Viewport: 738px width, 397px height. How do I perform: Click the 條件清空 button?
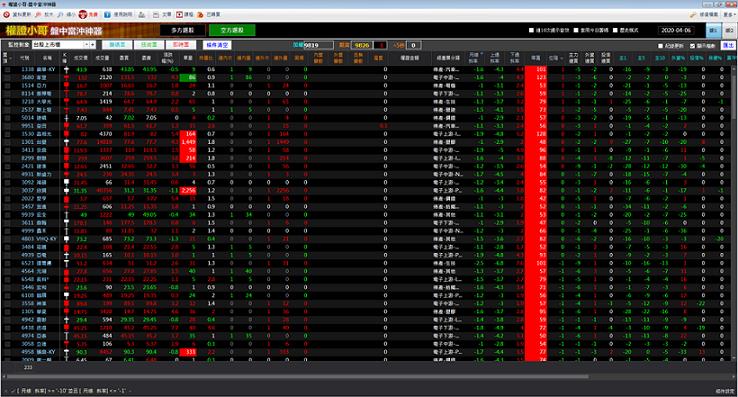point(217,45)
